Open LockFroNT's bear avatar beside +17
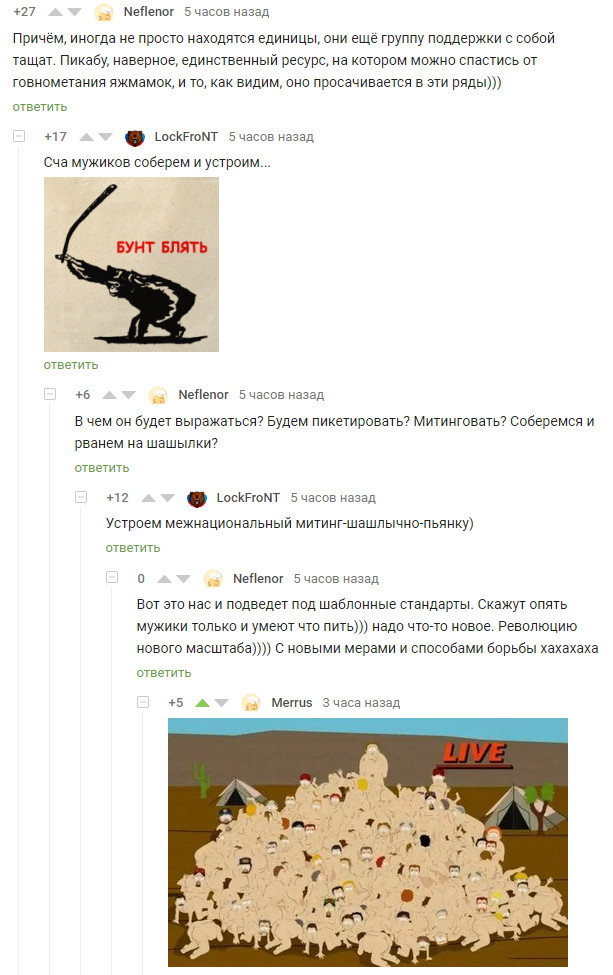Viewport: 613px width, 975px height. pos(135,137)
